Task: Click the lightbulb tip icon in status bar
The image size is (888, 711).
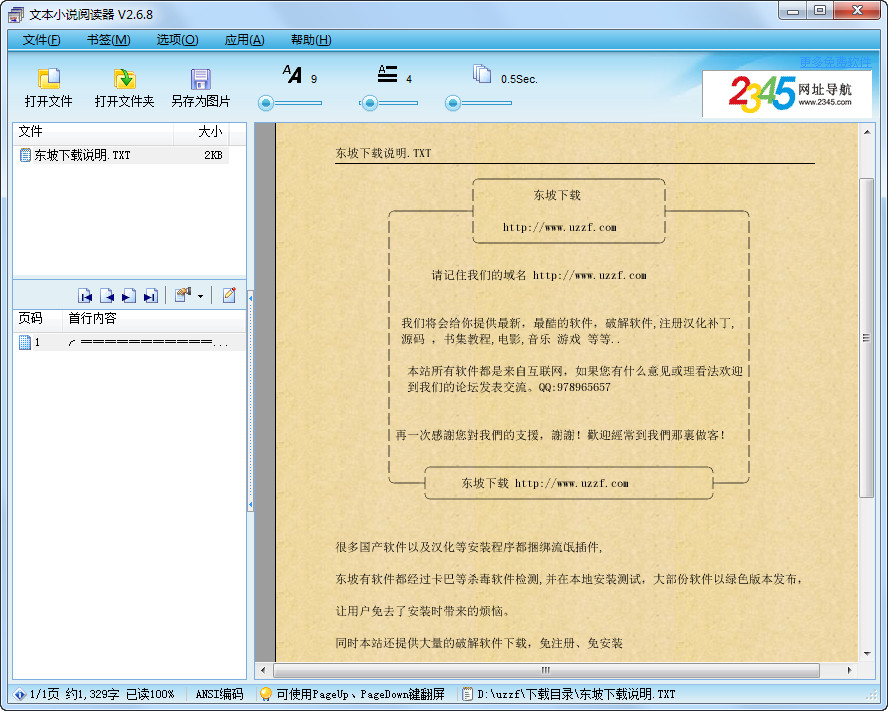Action: [266, 694]
